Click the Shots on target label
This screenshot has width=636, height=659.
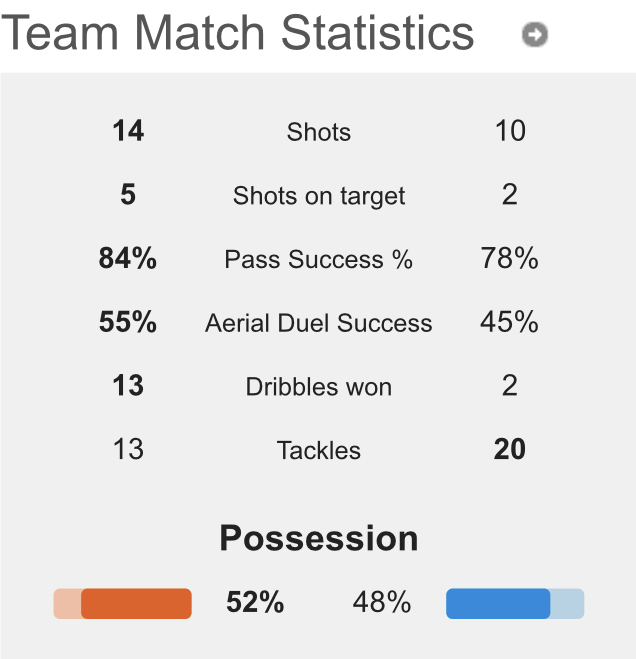[319, 196]
